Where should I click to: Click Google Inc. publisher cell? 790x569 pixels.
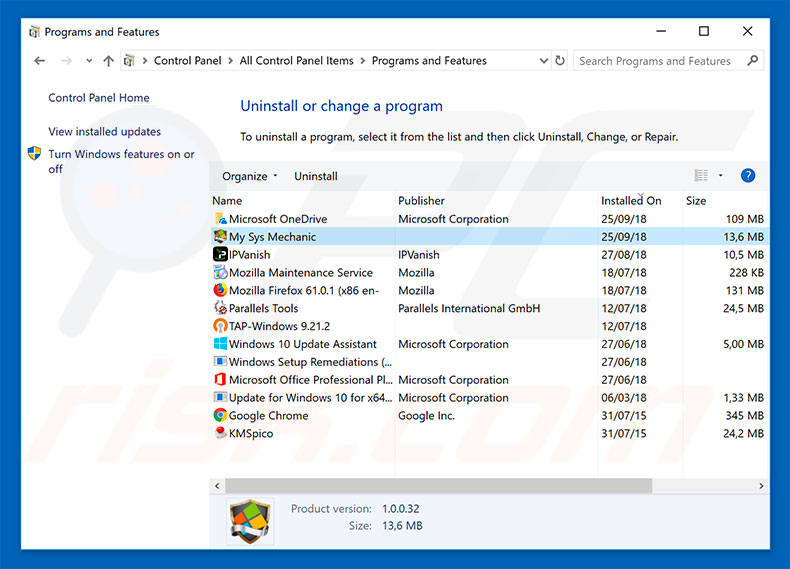pos(426,415)
